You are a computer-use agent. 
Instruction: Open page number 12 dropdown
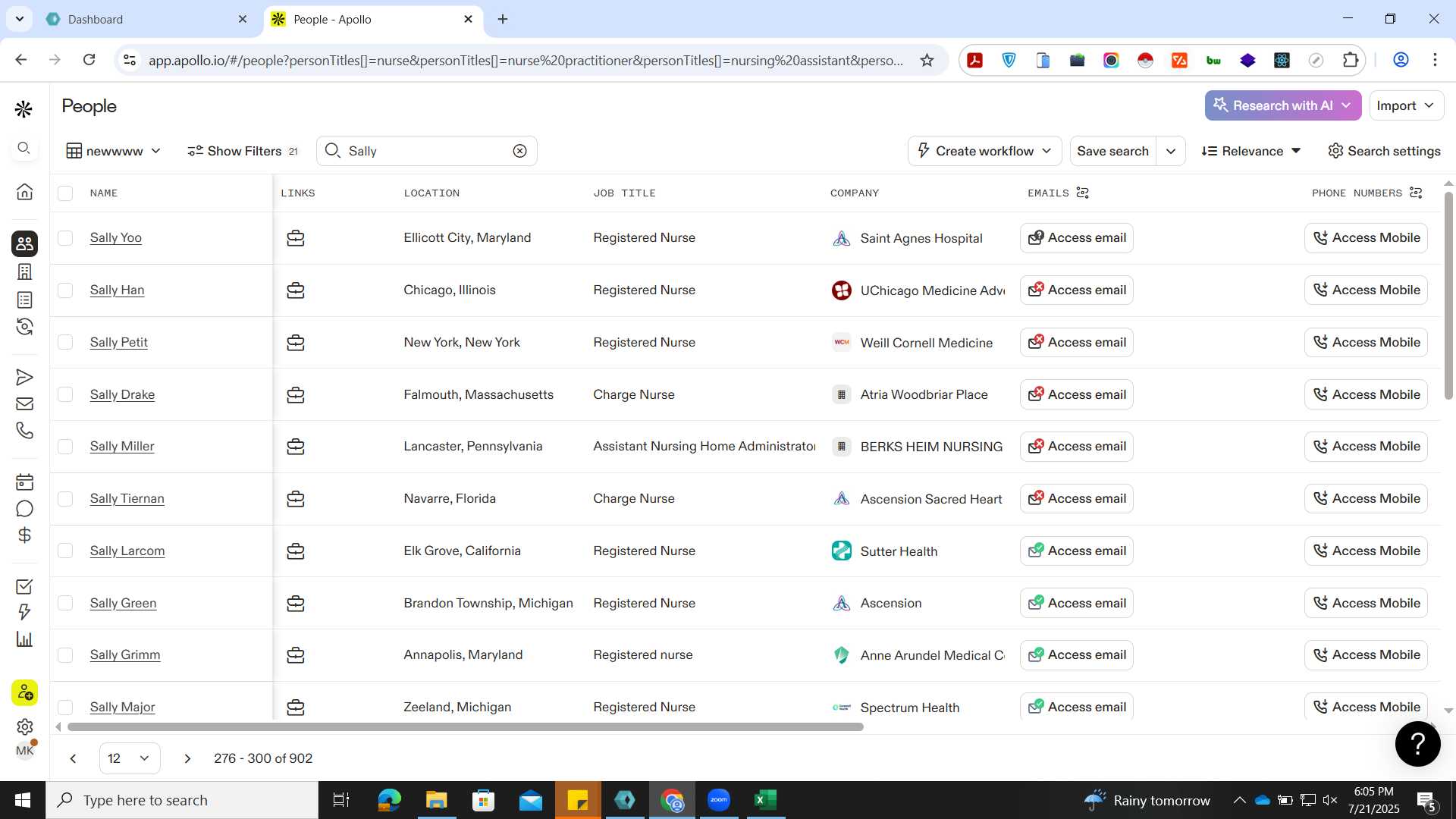pyautogui.click(x=129, y=758)
